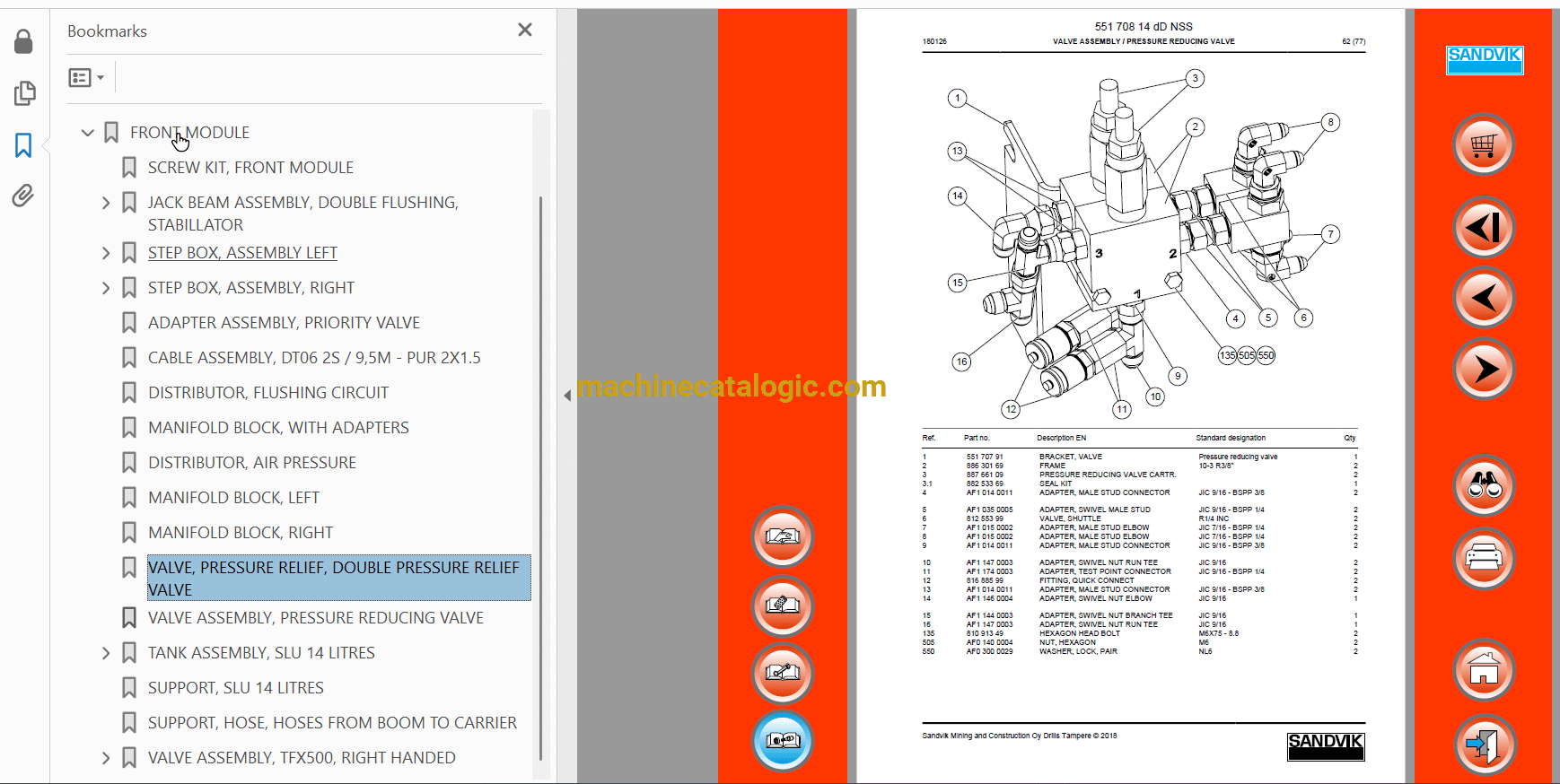Expand STEP BOX, ASSEMBLY LEFT bookmark
The image size is (1560, 784).
pos(106,253)
